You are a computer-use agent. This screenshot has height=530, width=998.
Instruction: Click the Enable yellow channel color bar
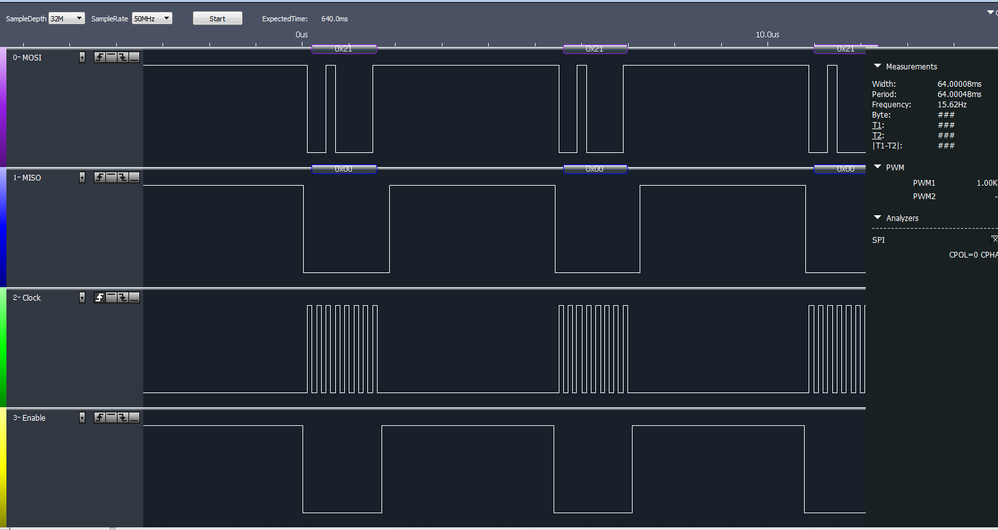point(3,468)
